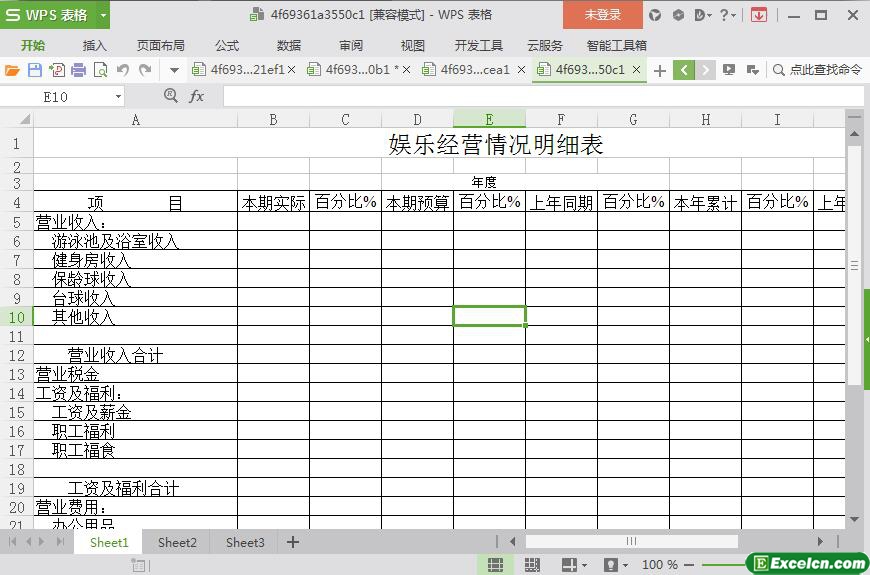Switch to the 插入 ribbon tab

(94, 46)
